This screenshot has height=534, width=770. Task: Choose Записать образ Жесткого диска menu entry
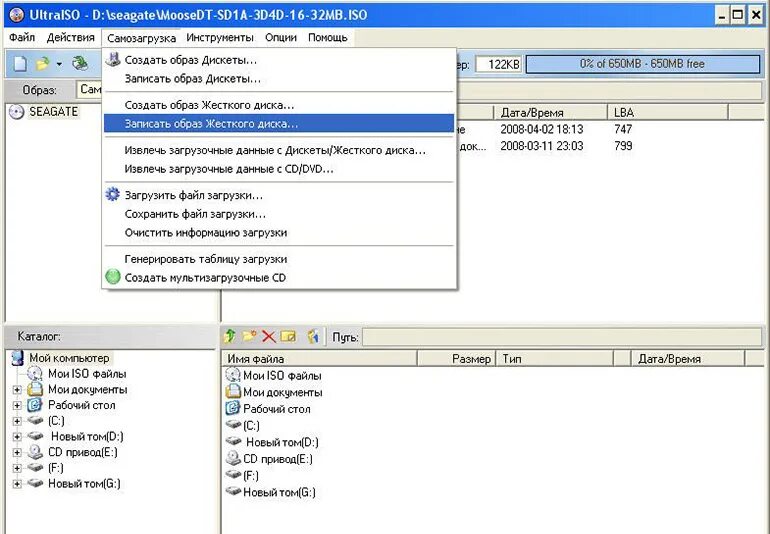pos(279,123)
